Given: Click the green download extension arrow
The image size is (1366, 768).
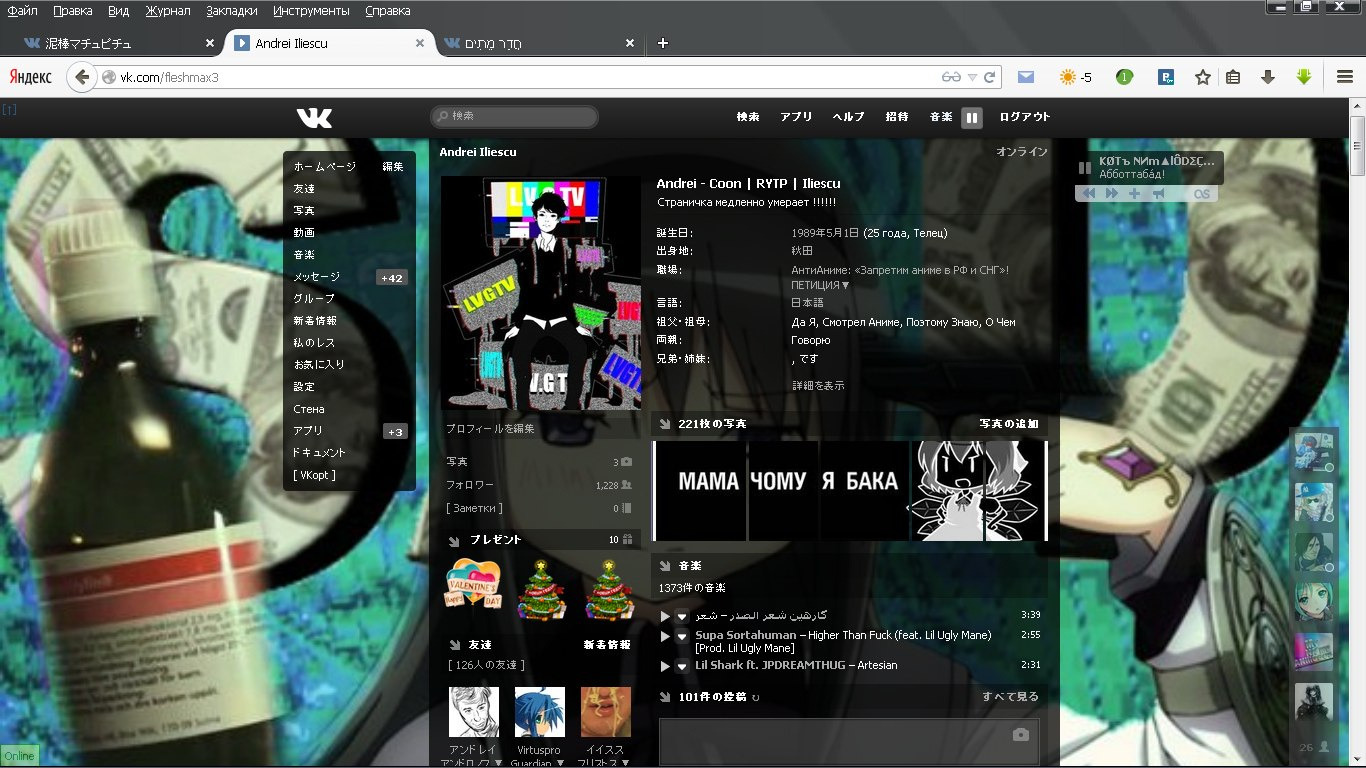Looking at the screenshot, I should [1303, 77].
